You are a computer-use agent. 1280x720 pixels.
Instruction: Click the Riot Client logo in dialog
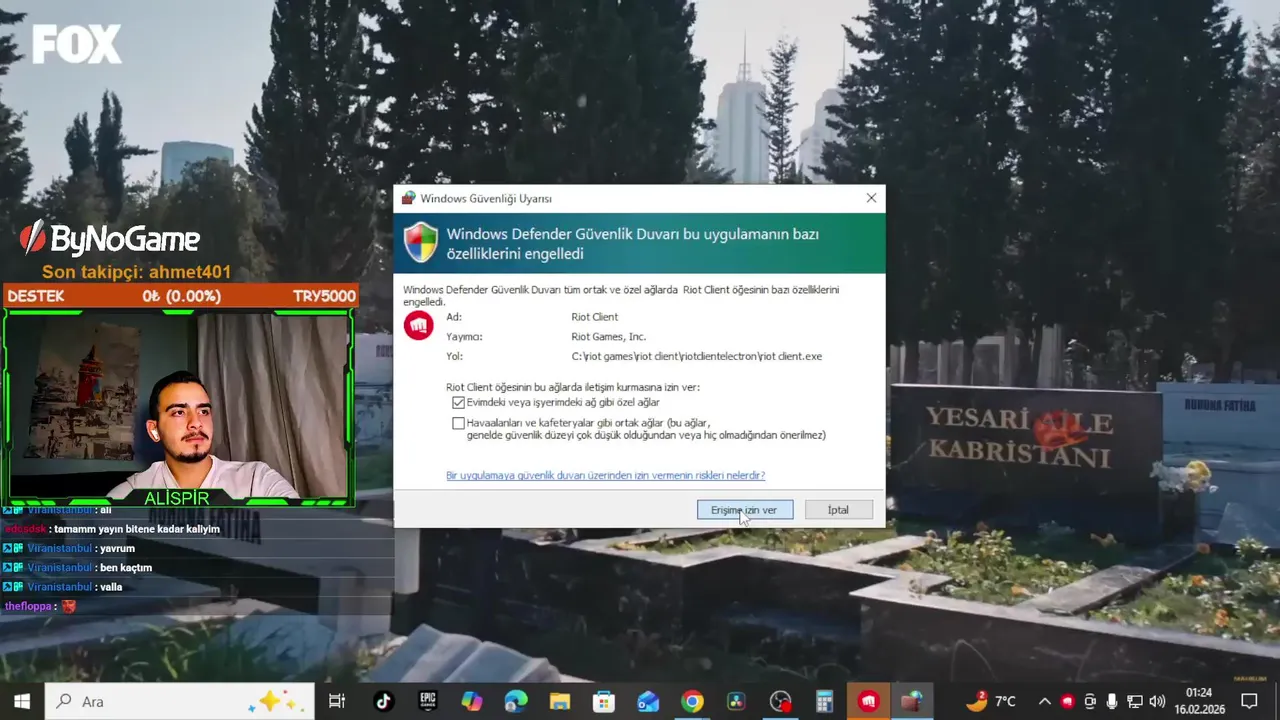(x=418, y=325)
